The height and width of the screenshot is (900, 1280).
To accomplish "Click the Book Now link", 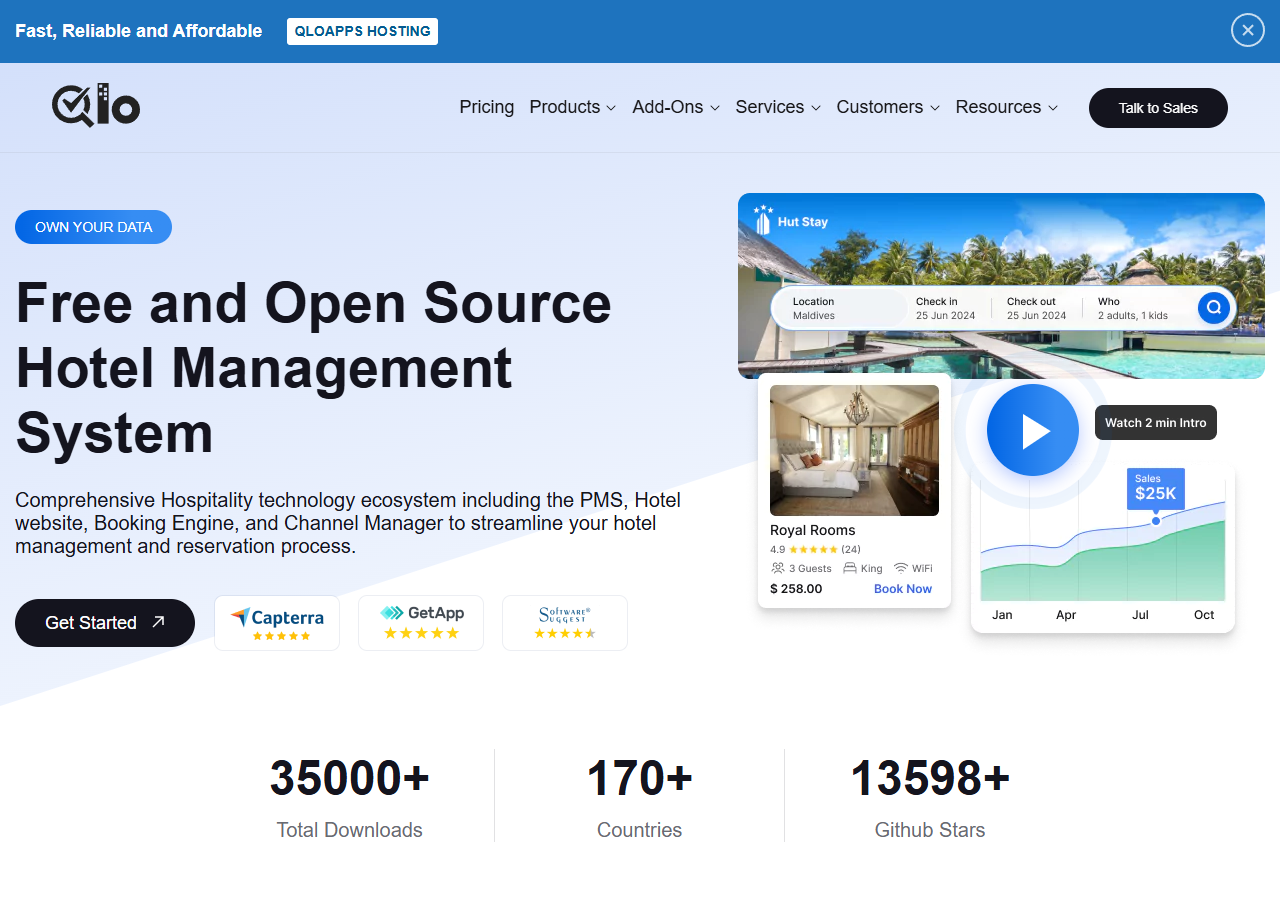I will pos(903,589).
